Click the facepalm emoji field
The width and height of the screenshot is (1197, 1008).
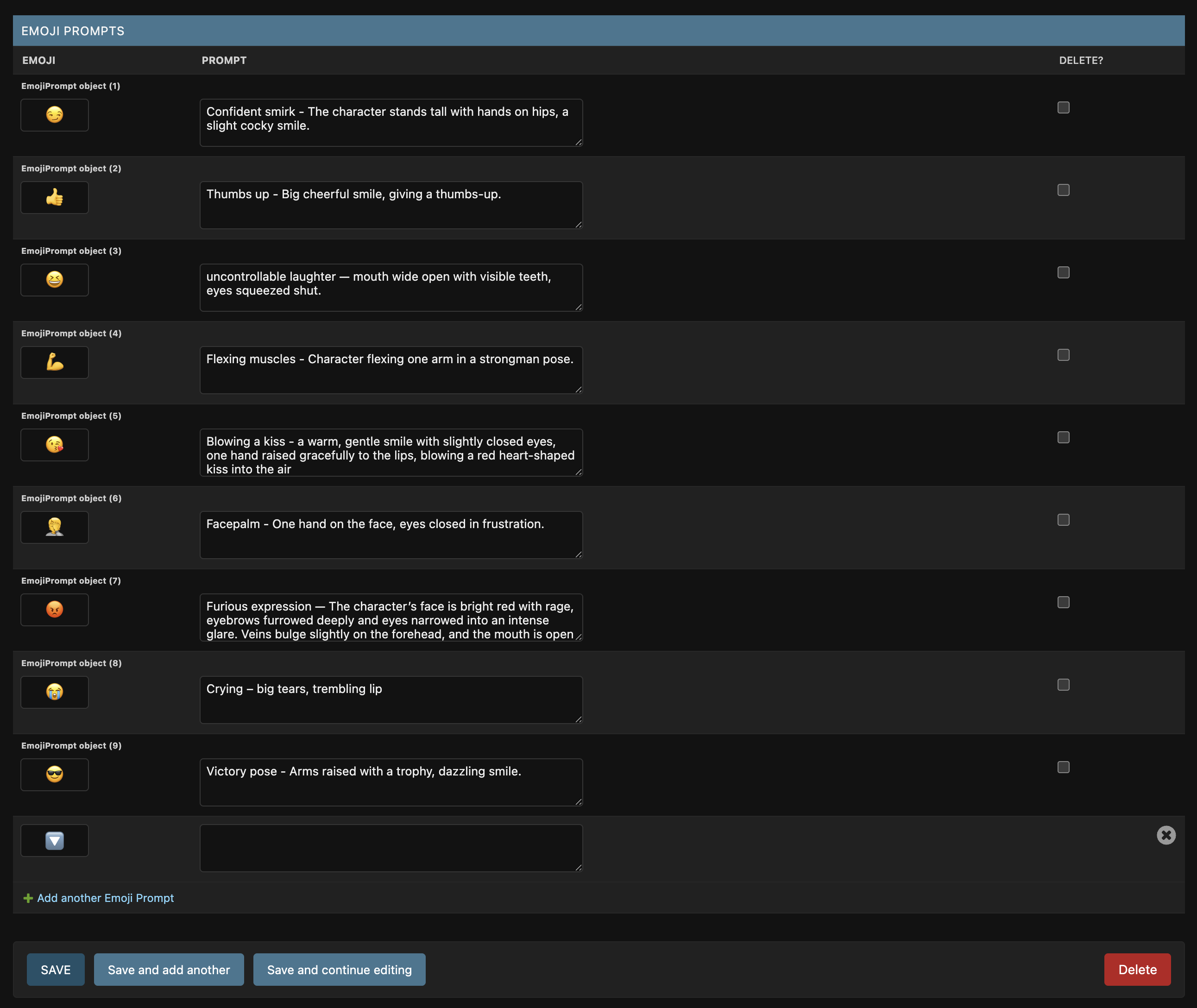coord(54,527)
